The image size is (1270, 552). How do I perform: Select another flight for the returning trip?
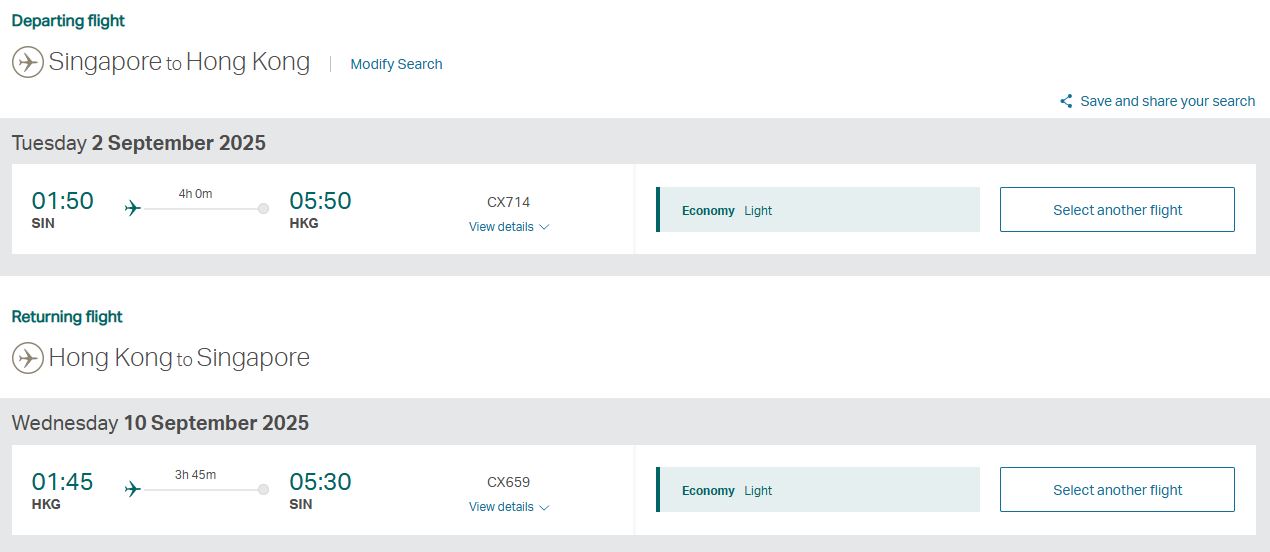click(1117, 490)
